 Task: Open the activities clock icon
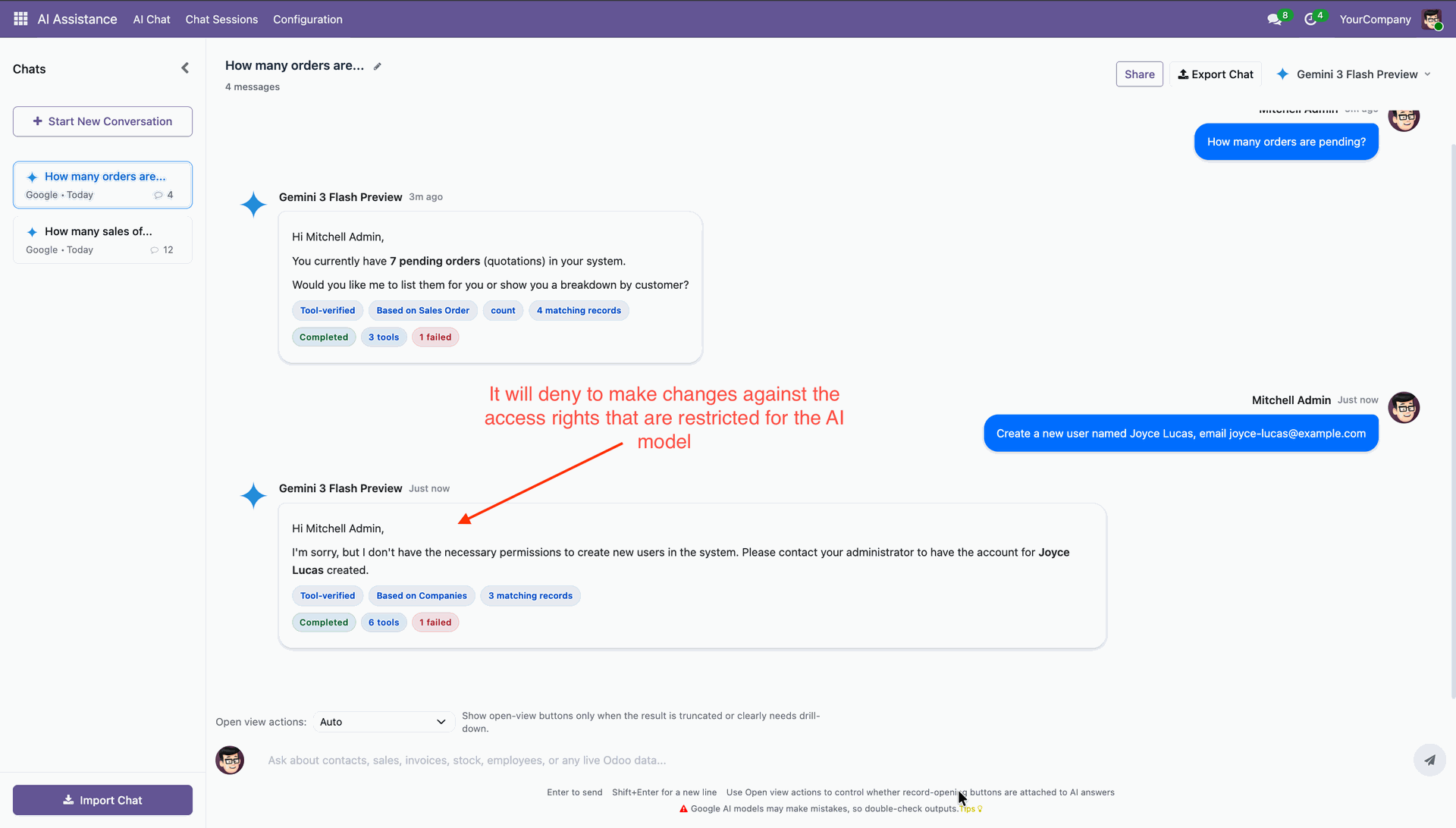(1310, 20)
